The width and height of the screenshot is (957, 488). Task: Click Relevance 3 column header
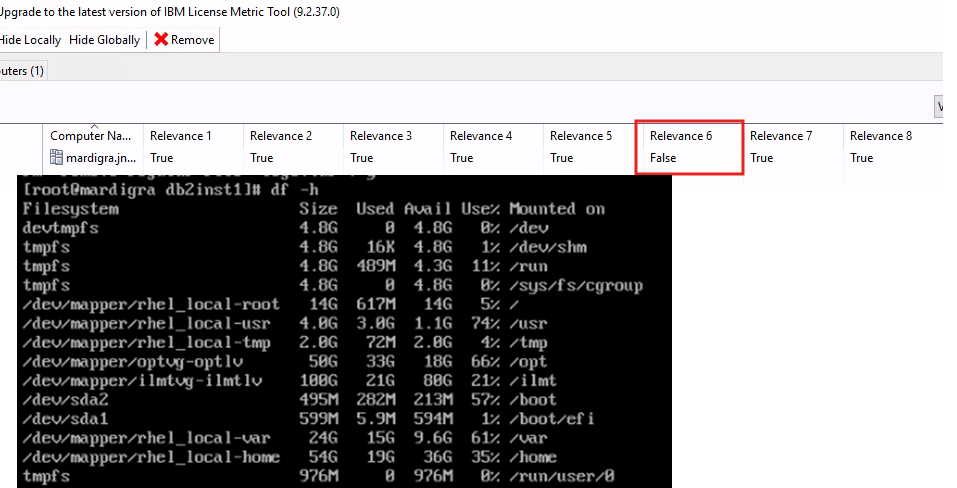coord(381,135)
